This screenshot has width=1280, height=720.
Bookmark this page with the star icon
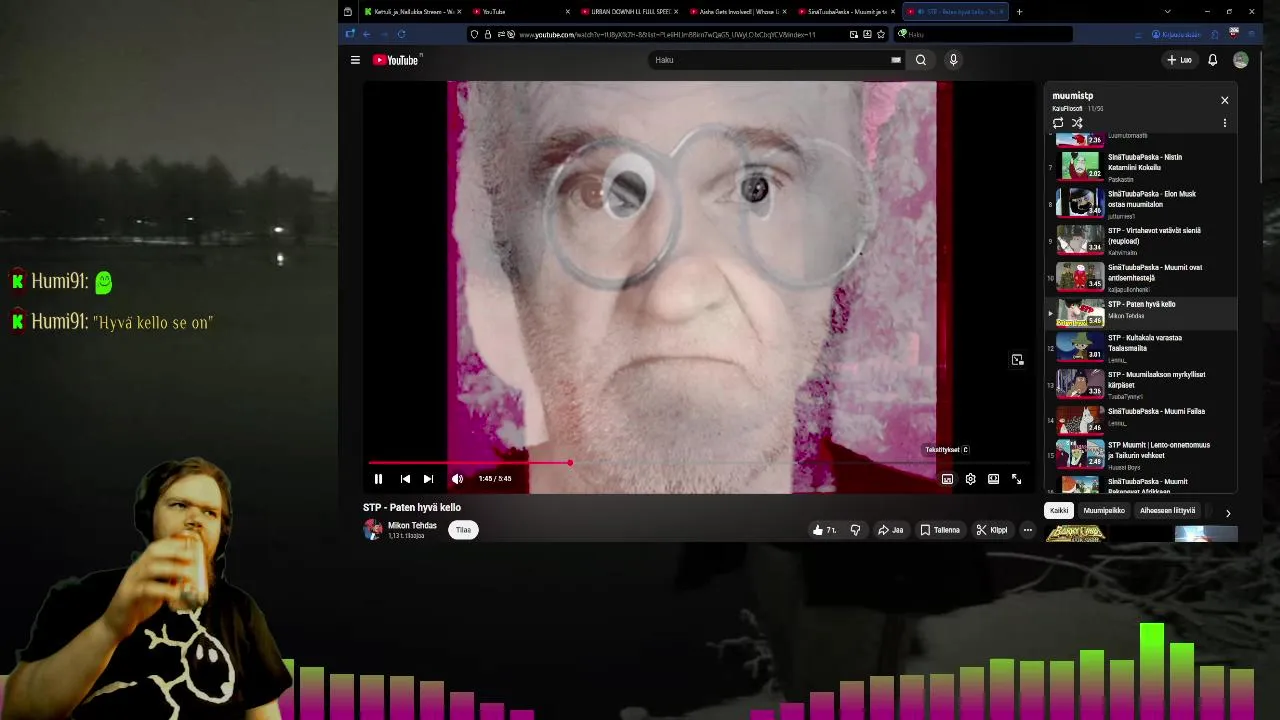[880, 34]
